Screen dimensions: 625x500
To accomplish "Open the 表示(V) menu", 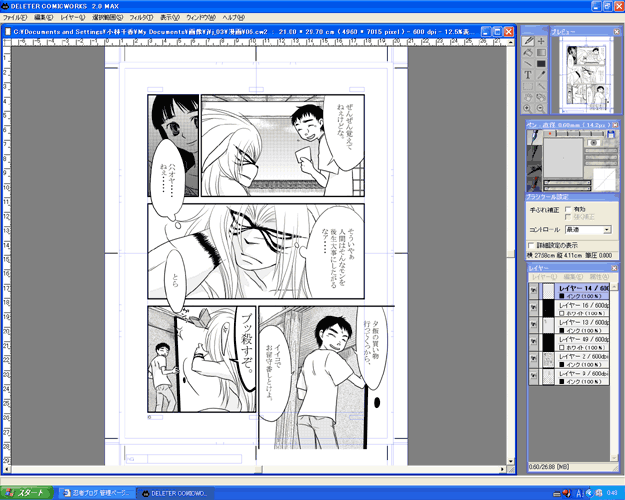I will point(170,18).
